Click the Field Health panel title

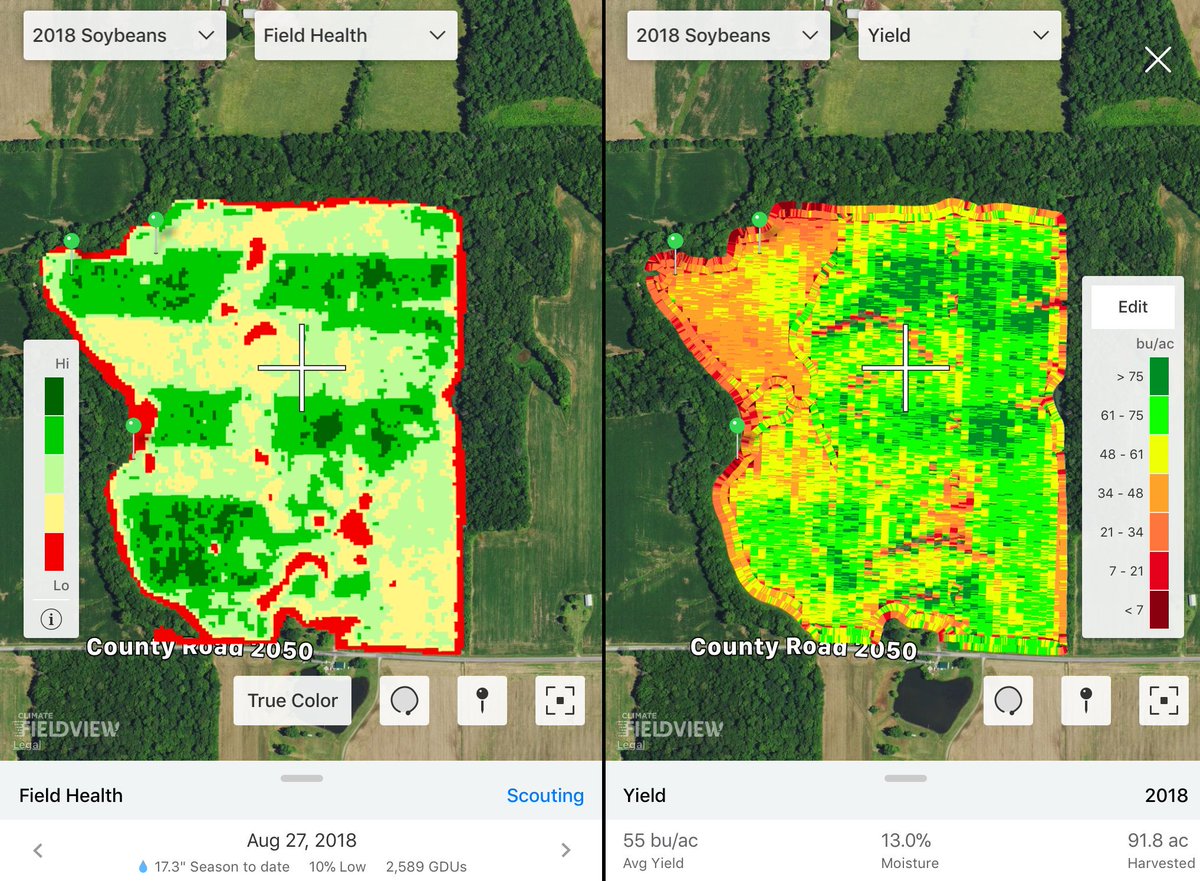(x=71, y=795)
